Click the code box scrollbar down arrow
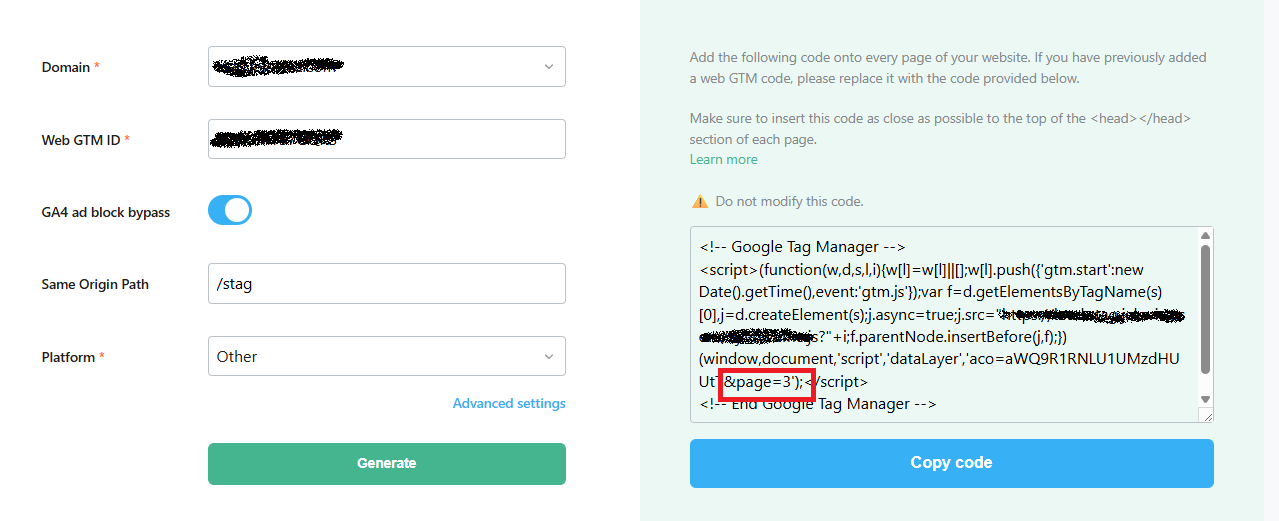Image resolution: width=1279 pixels, height=521 pixels. (x=1206, y=399)
